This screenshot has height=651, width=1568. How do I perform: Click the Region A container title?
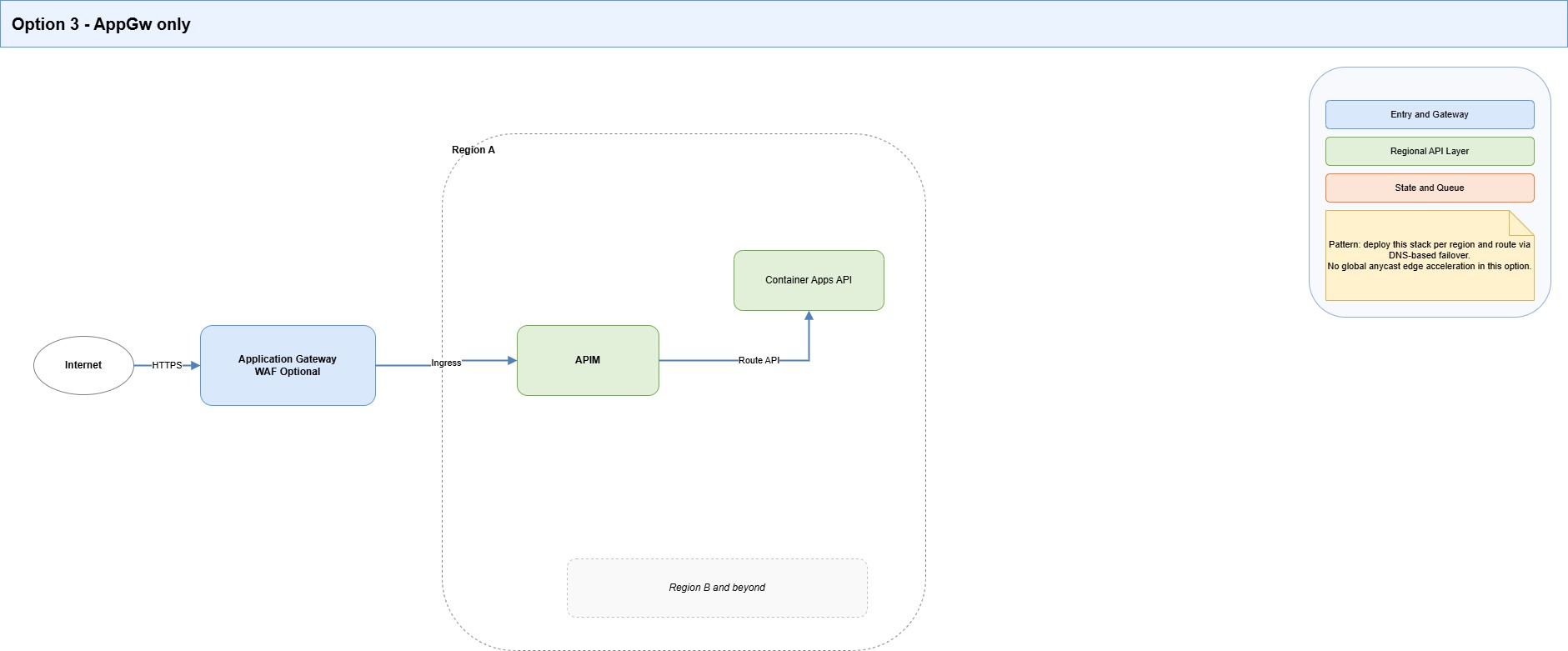click(473, 150)
